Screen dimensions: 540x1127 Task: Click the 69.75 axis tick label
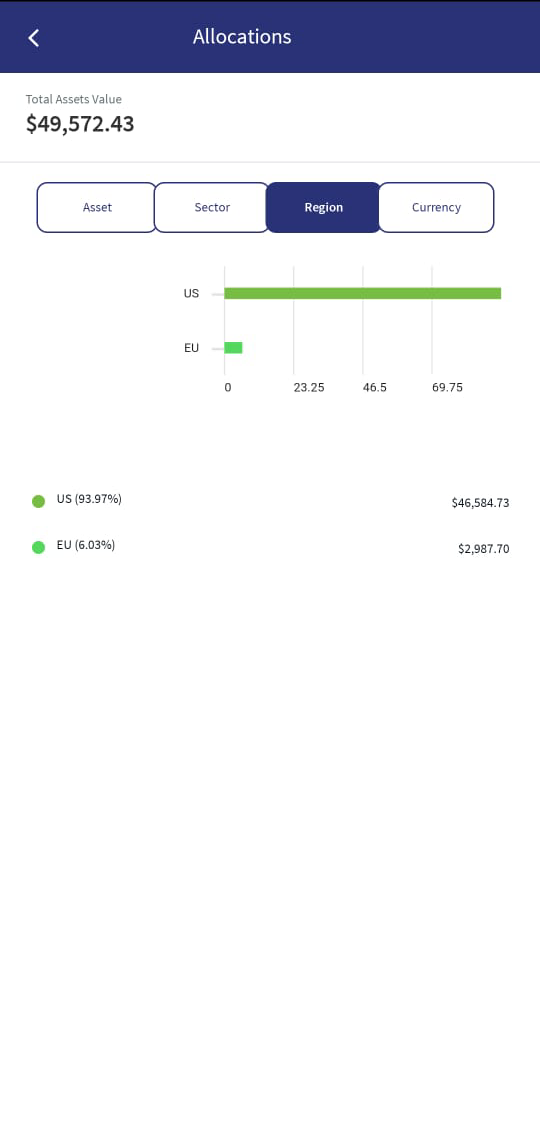click(x=447, y=387)
